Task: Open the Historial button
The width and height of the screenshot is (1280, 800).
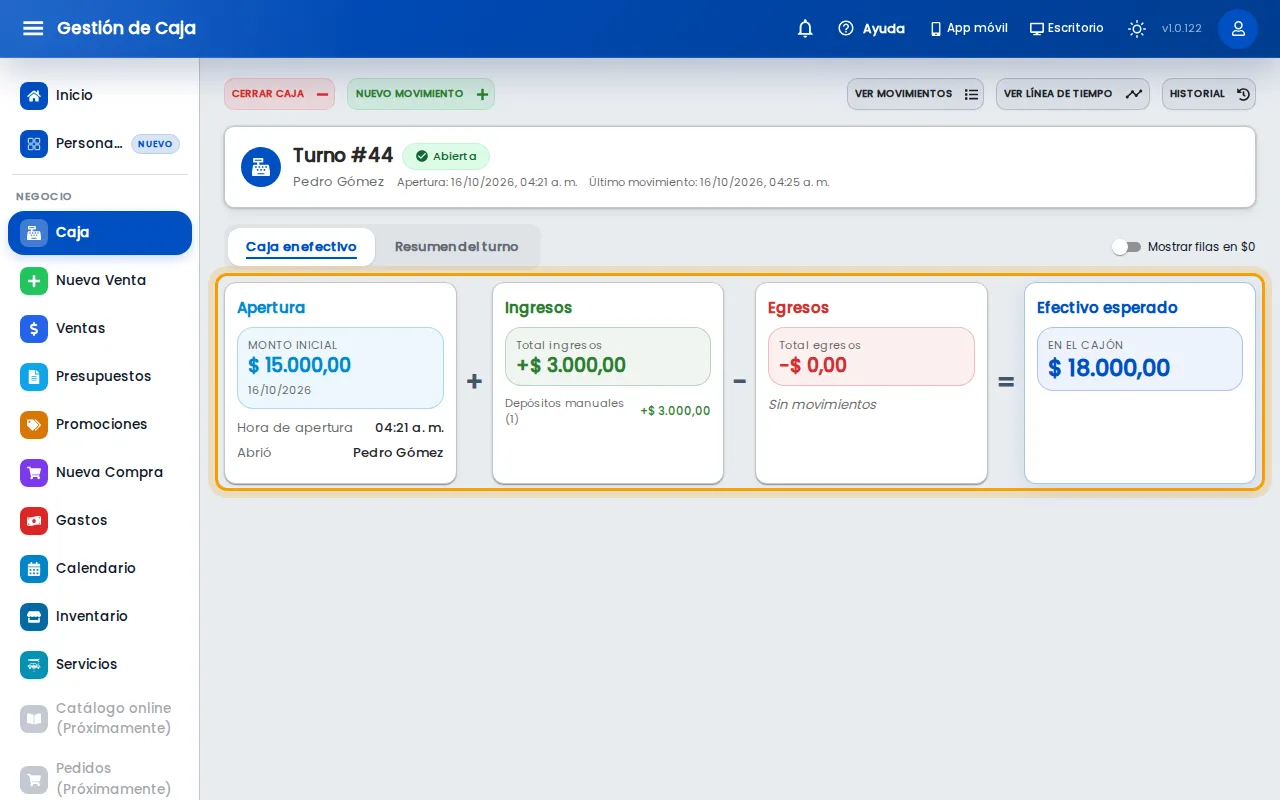Action: click(1209, 94)
